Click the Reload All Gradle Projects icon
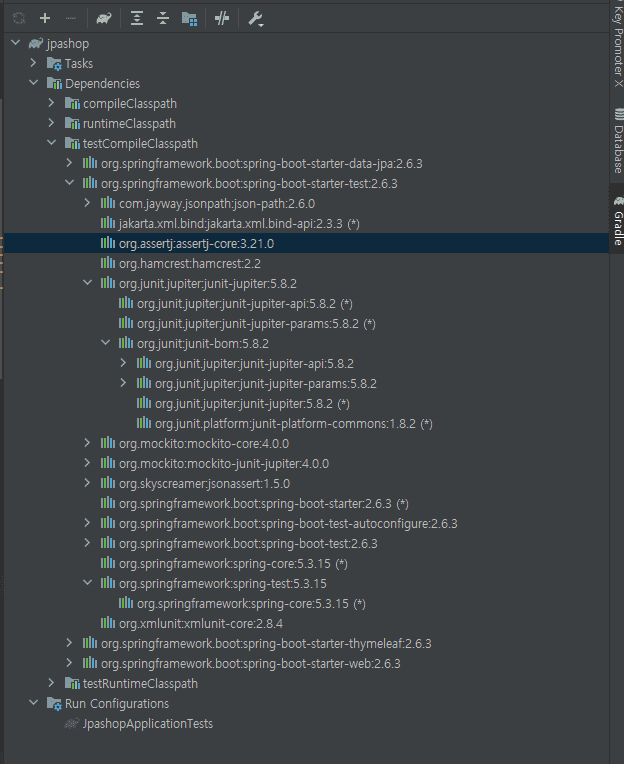Screen dimensions: 624x764 coord(19,19)
